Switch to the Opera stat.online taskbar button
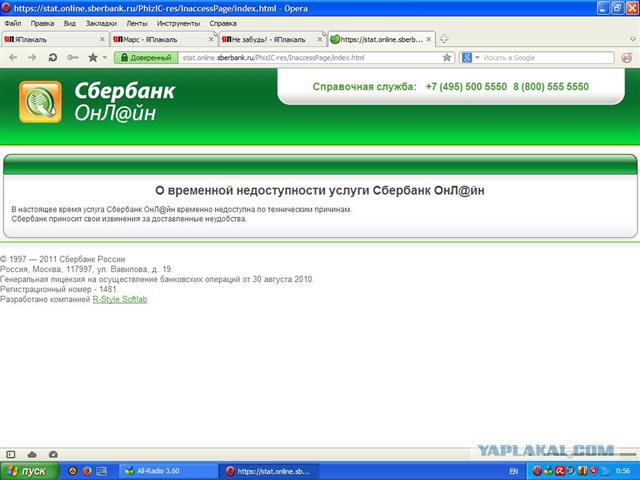 coord(269,471)
